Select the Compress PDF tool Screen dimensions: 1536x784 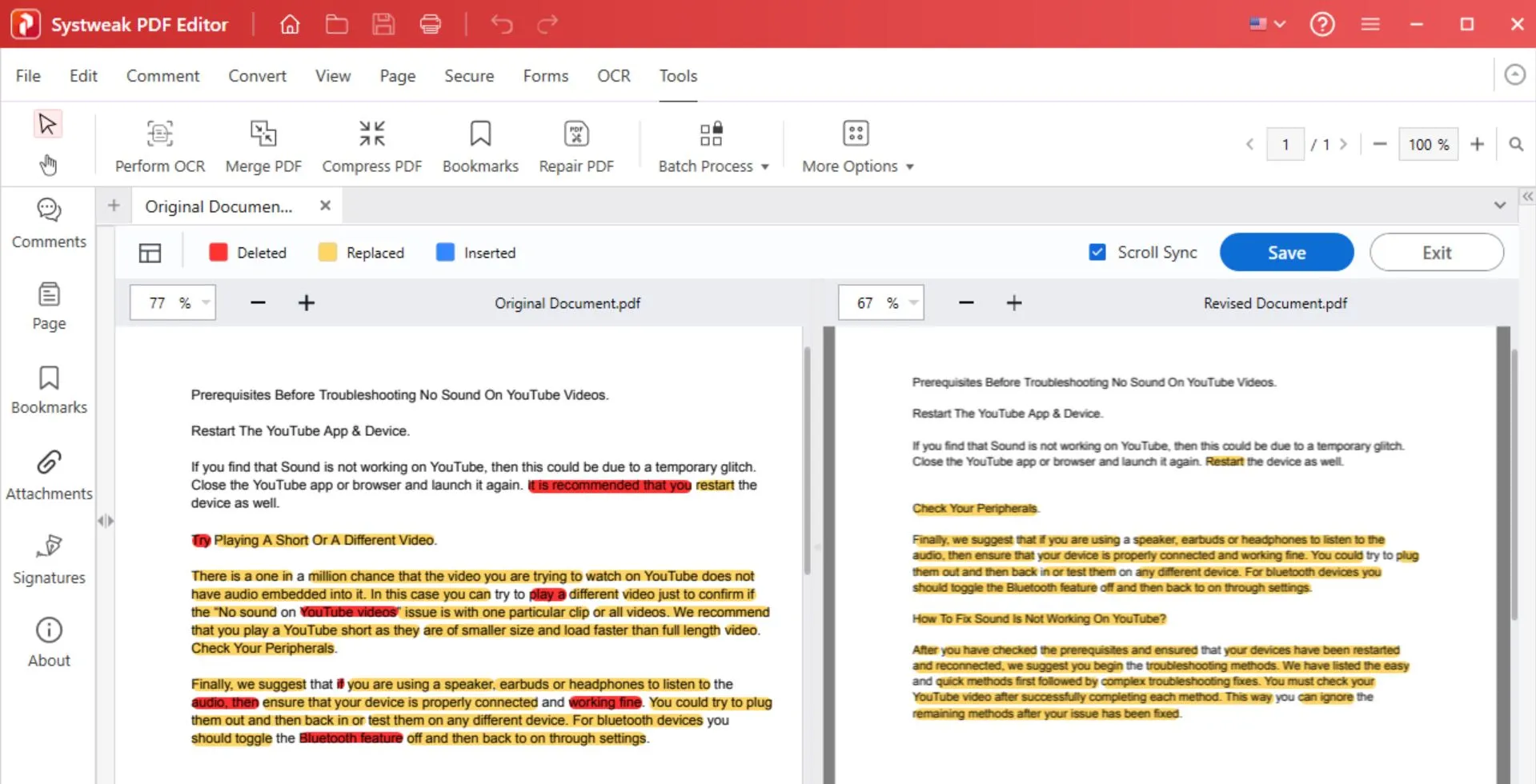click(371, 134)
